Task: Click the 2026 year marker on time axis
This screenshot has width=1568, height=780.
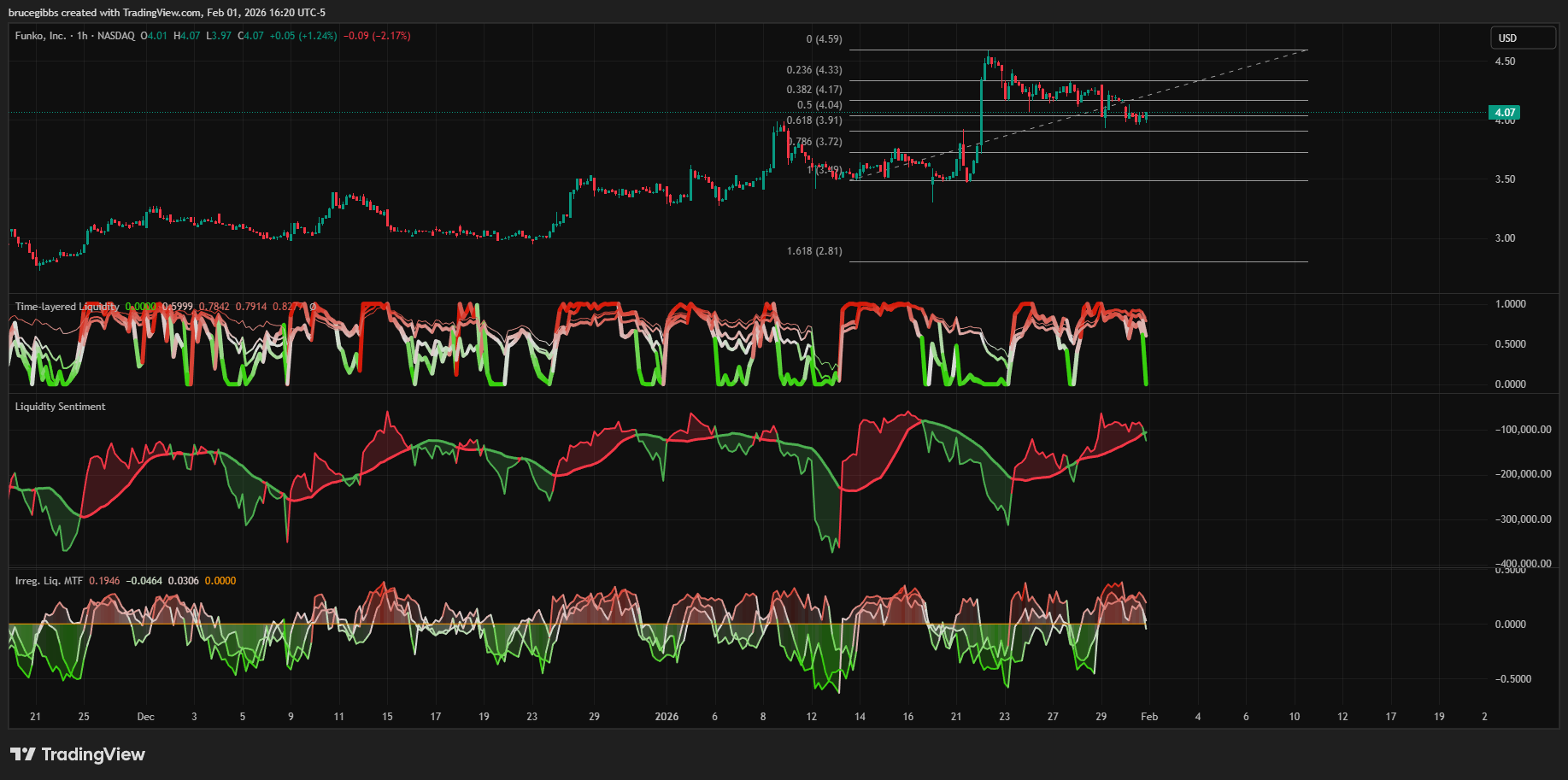Action: click(667, 717)
